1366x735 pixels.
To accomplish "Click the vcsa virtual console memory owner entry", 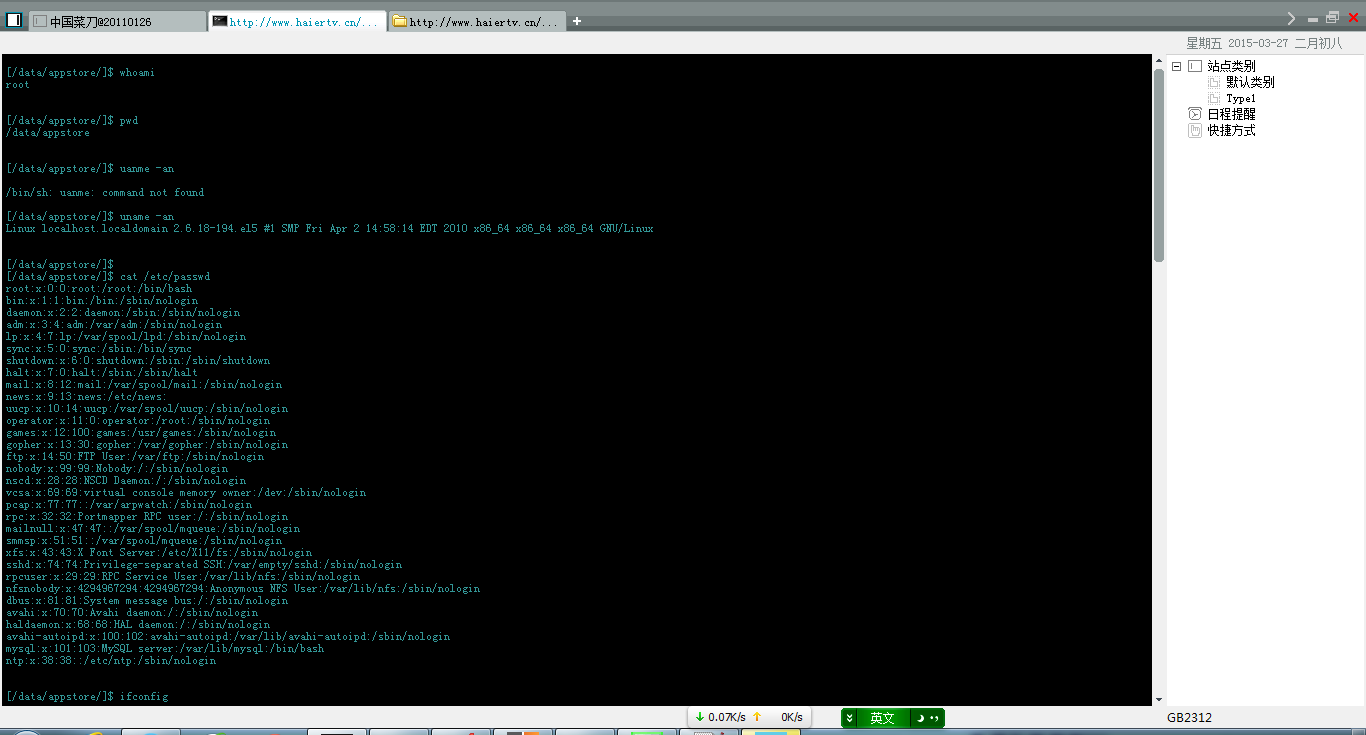I will (x=186, y=492).
